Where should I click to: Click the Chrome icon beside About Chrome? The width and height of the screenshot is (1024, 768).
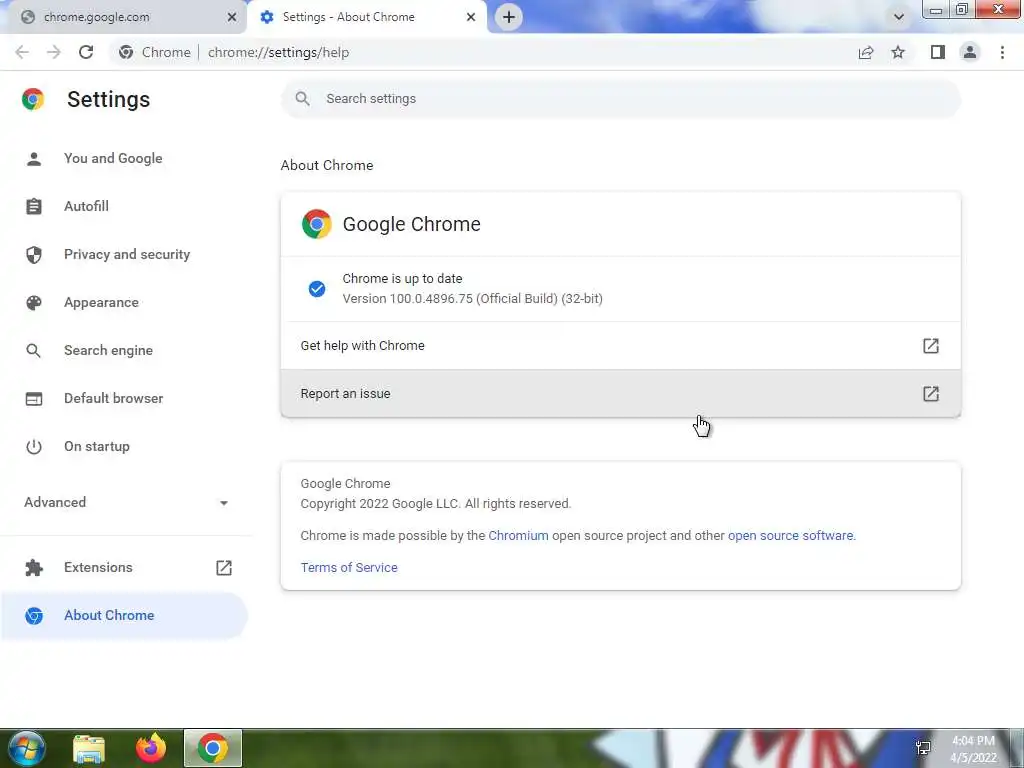[x=34, y=616]
